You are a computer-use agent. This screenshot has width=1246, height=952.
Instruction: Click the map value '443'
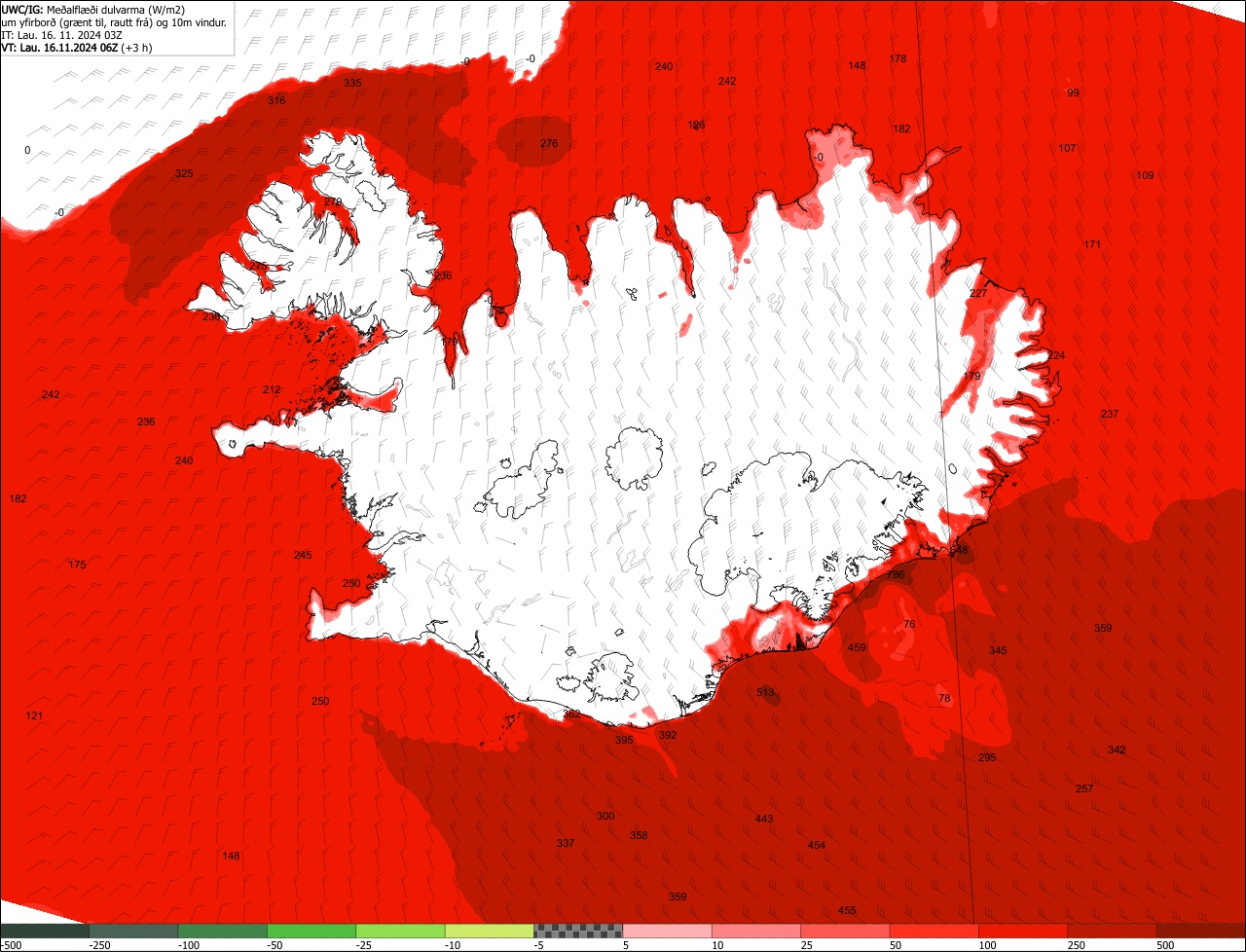pyautogui.click(x=764, y=819)
